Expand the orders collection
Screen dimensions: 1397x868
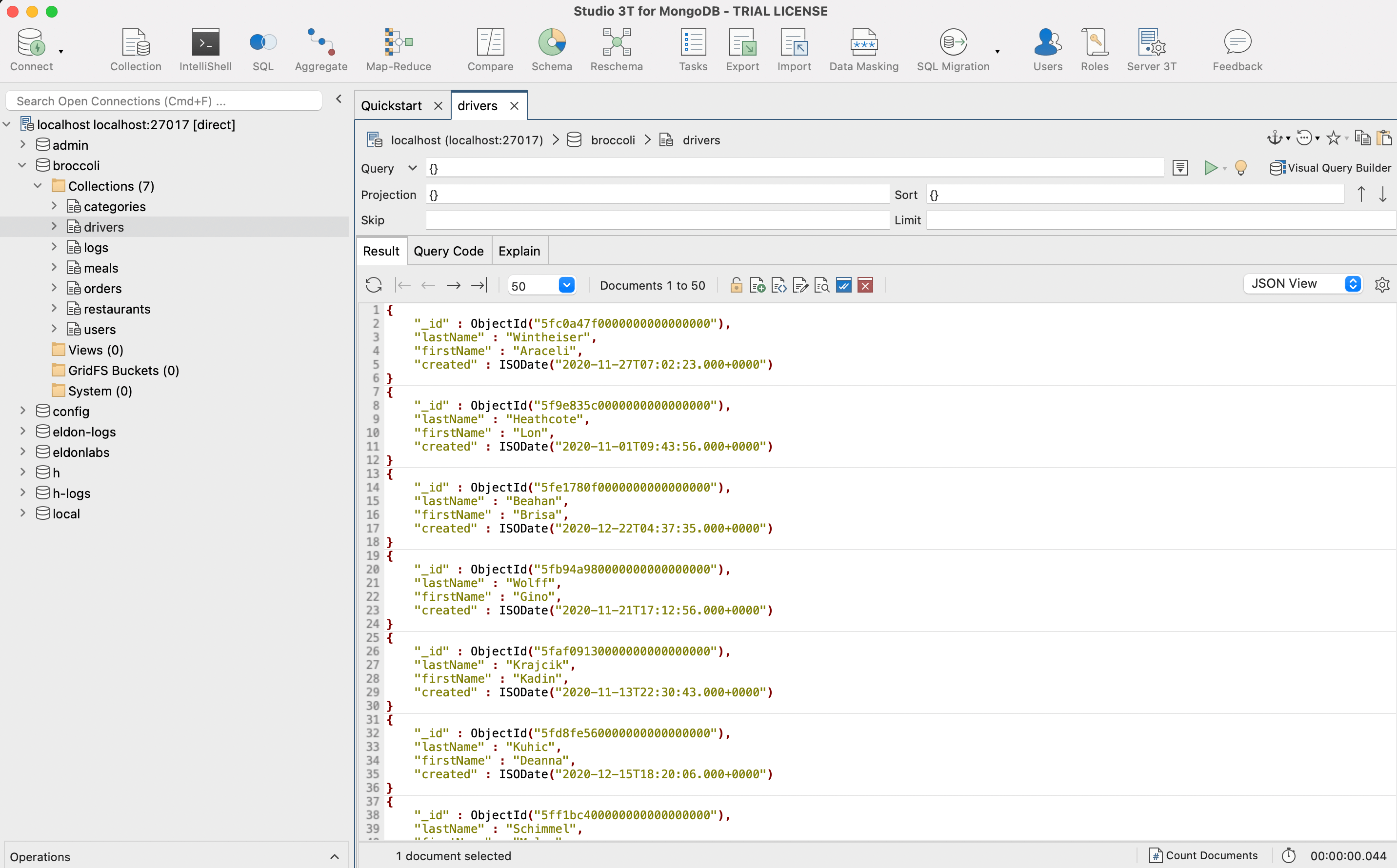click(x=54, y=288)
